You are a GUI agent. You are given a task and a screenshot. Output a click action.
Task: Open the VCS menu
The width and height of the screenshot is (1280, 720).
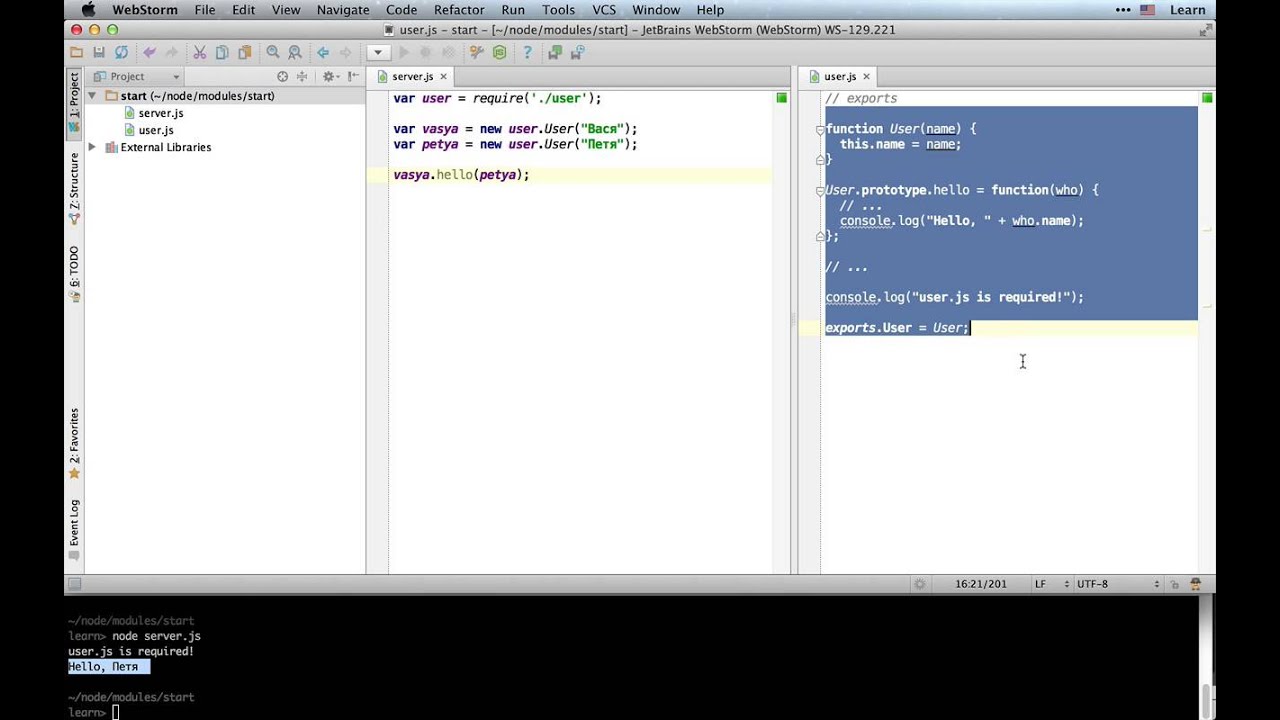click(x=604, y=10)
